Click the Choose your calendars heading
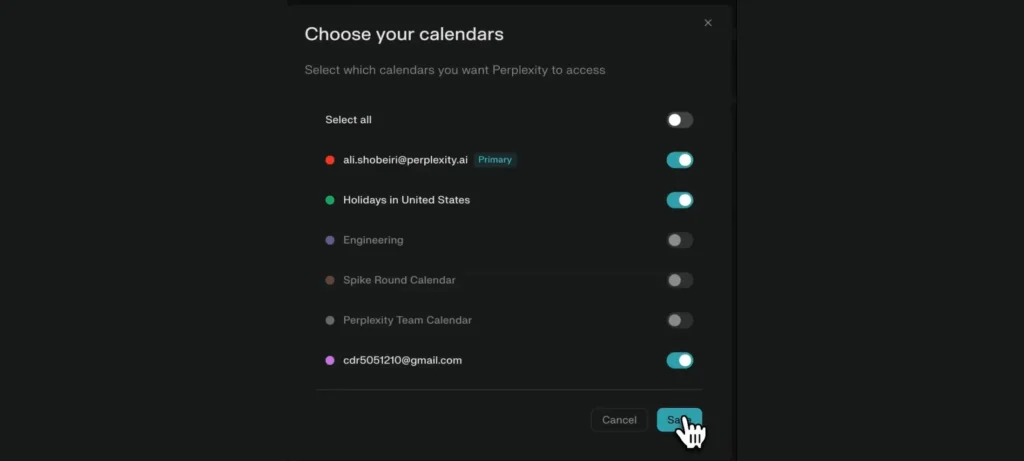Viewport: 1024px width, 461px height. (404, 35)
